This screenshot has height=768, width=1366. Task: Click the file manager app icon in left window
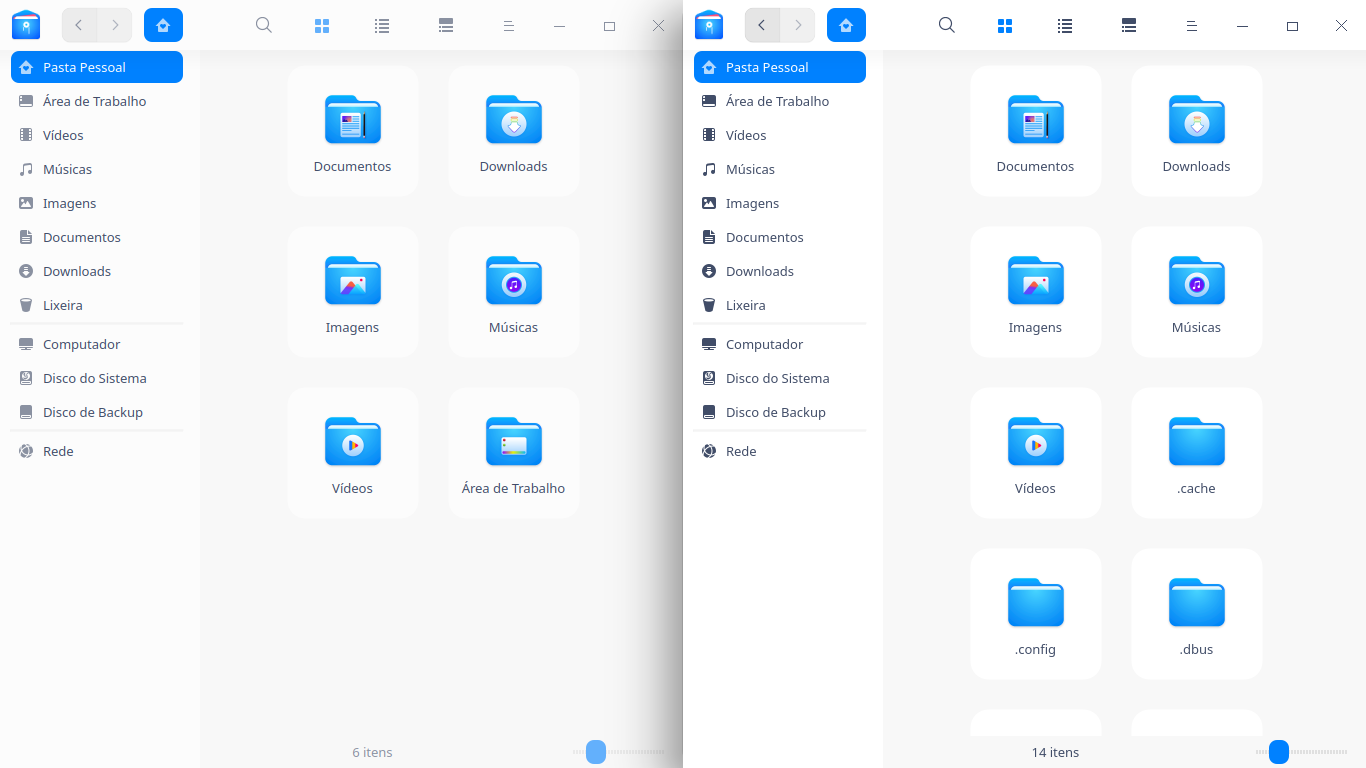point(26,25)
